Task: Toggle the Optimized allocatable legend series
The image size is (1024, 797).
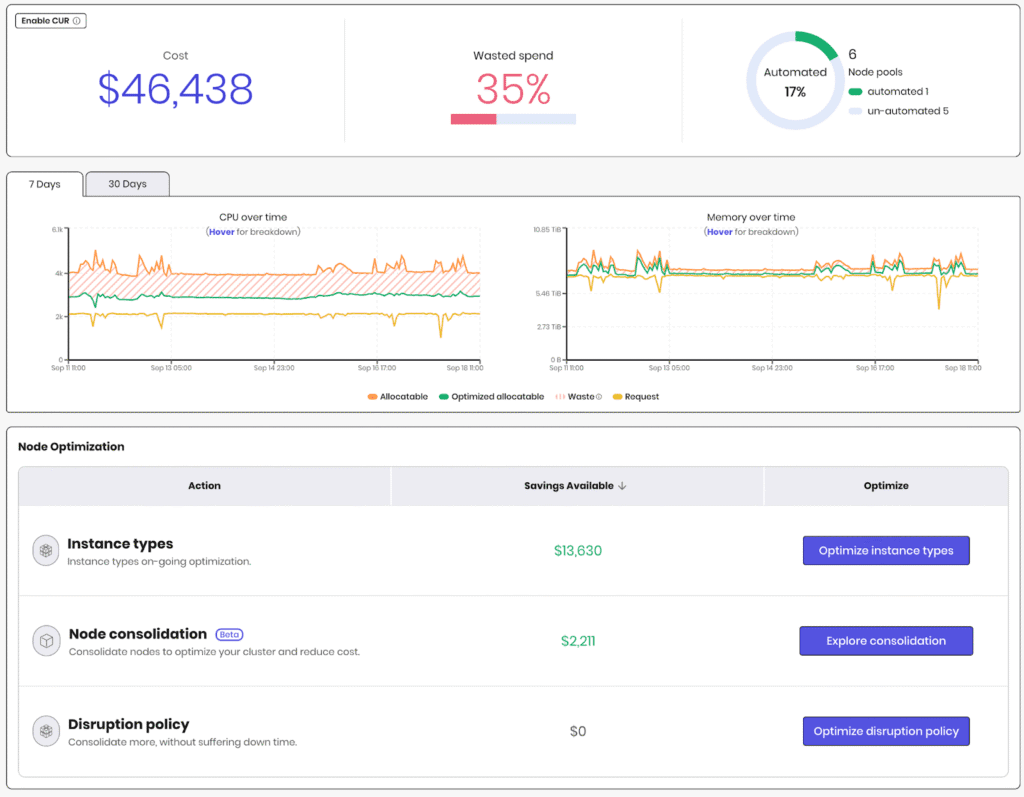Action: (490, 397)
